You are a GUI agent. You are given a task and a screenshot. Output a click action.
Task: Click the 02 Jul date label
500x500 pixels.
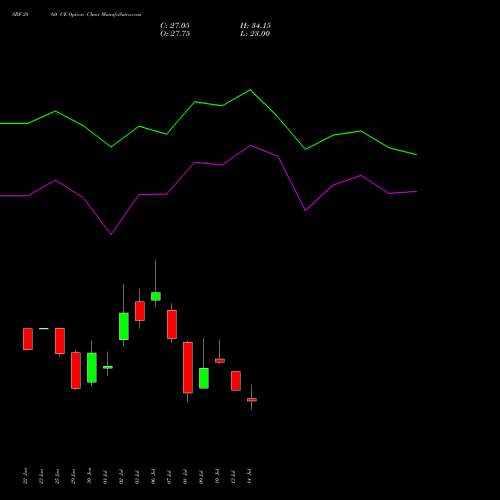coord(121,476)
